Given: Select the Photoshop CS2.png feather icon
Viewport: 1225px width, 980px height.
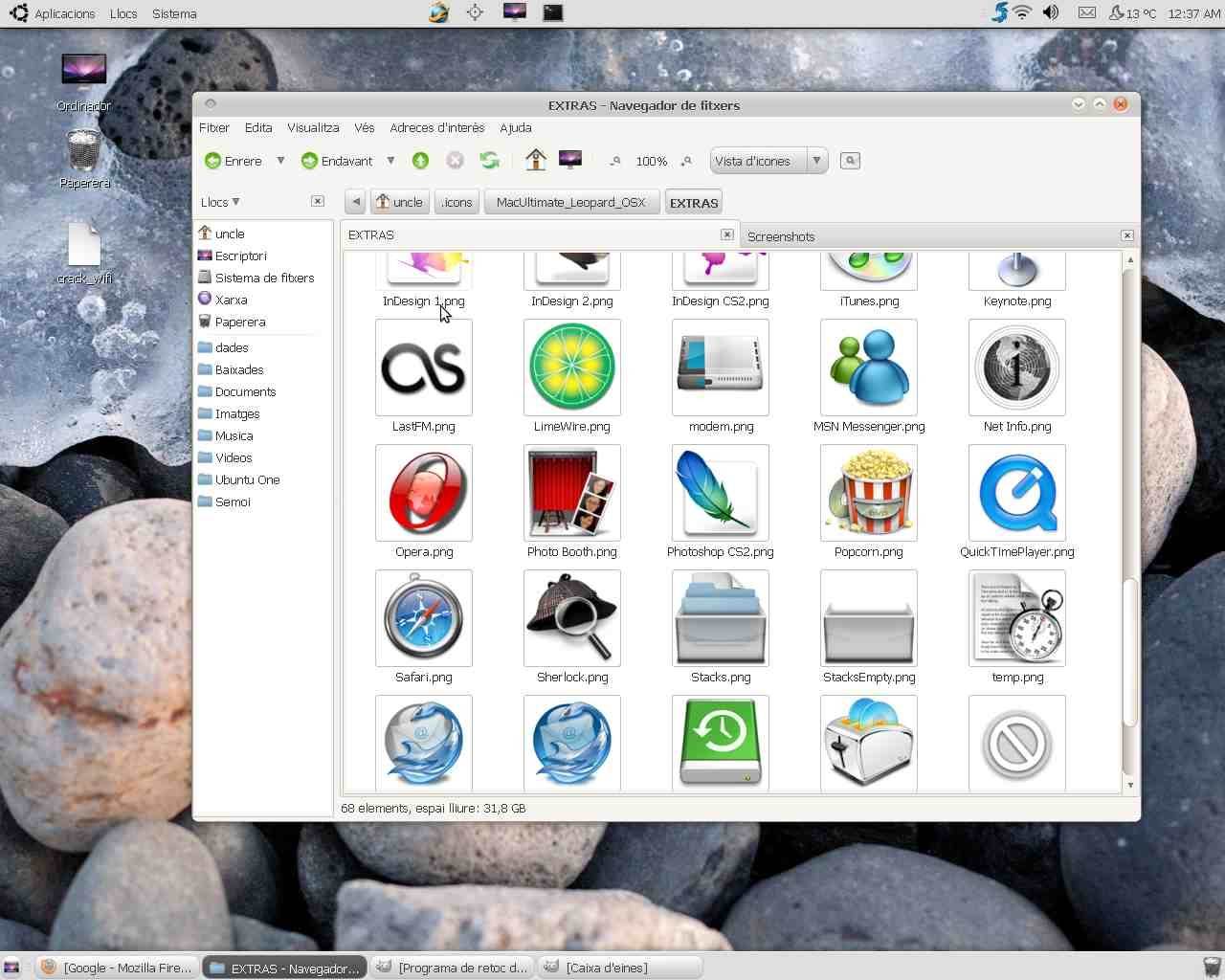Looking at the screenshot, I should point(721,493).
